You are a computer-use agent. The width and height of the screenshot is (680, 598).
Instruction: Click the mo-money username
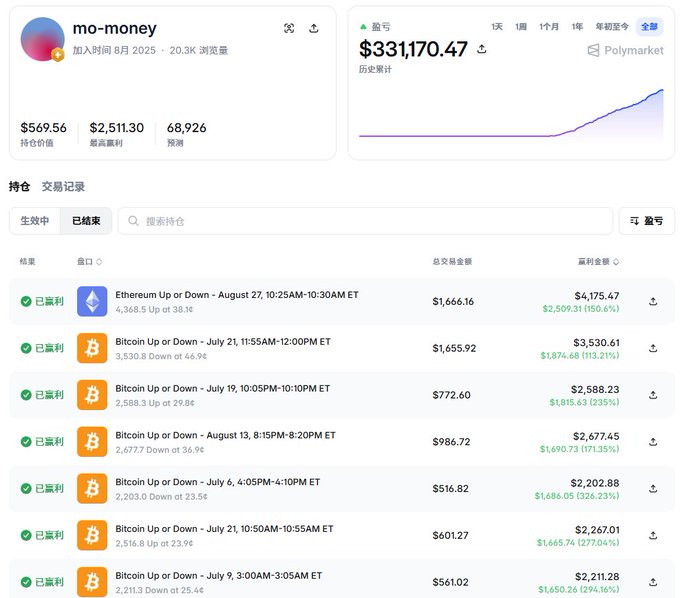tap(114, 29)
